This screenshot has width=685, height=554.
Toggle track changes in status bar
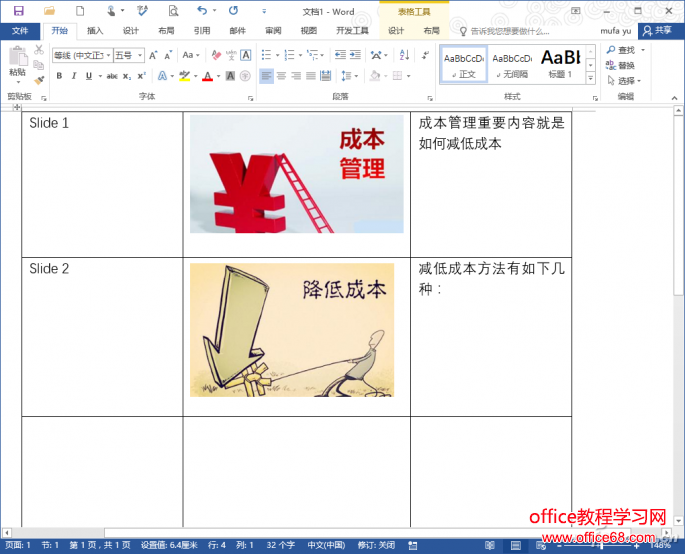point(377,545)
